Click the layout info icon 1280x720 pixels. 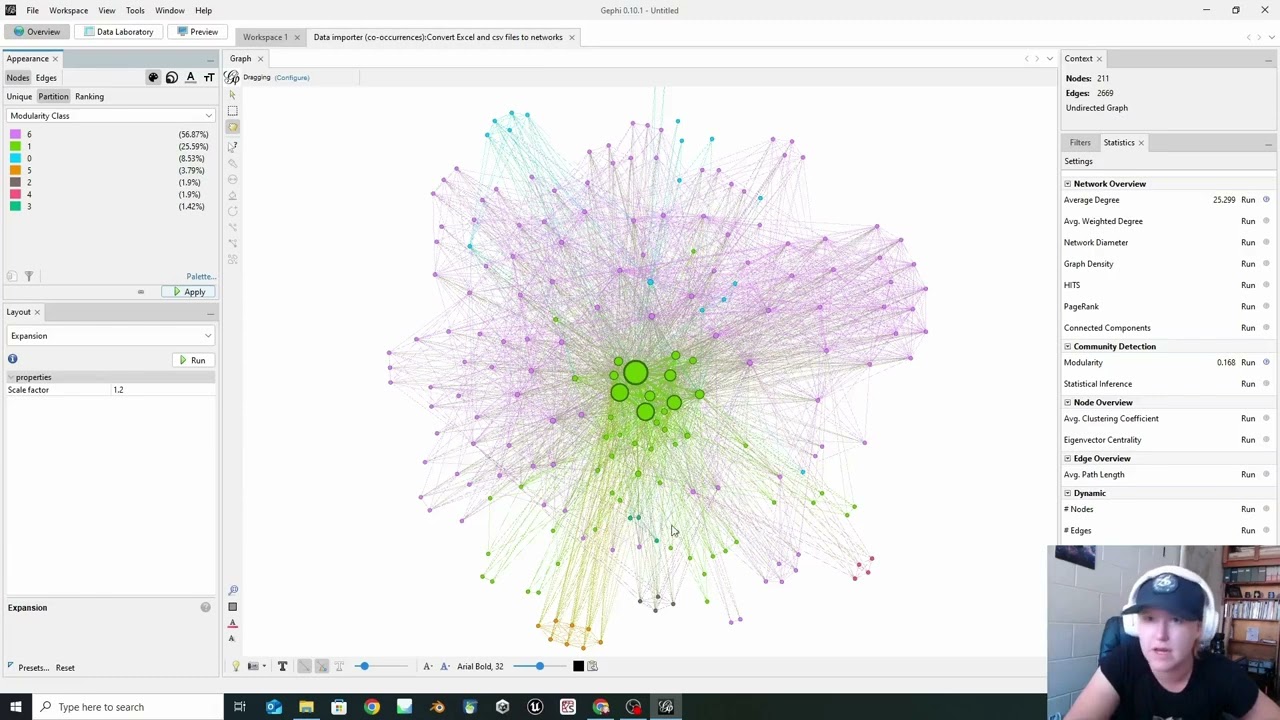(x=12, y=358)
